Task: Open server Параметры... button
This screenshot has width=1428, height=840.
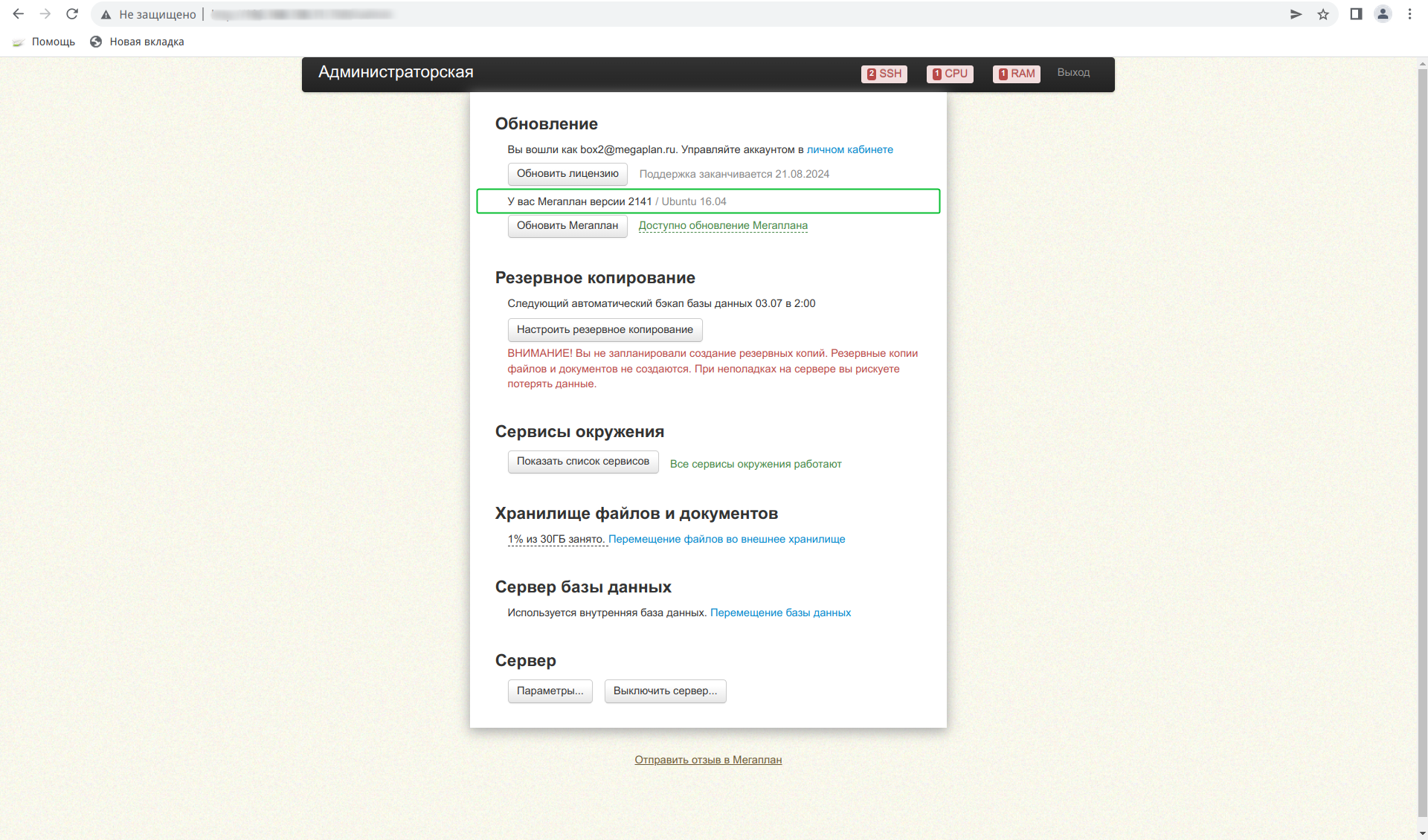Action: (550, 691)
